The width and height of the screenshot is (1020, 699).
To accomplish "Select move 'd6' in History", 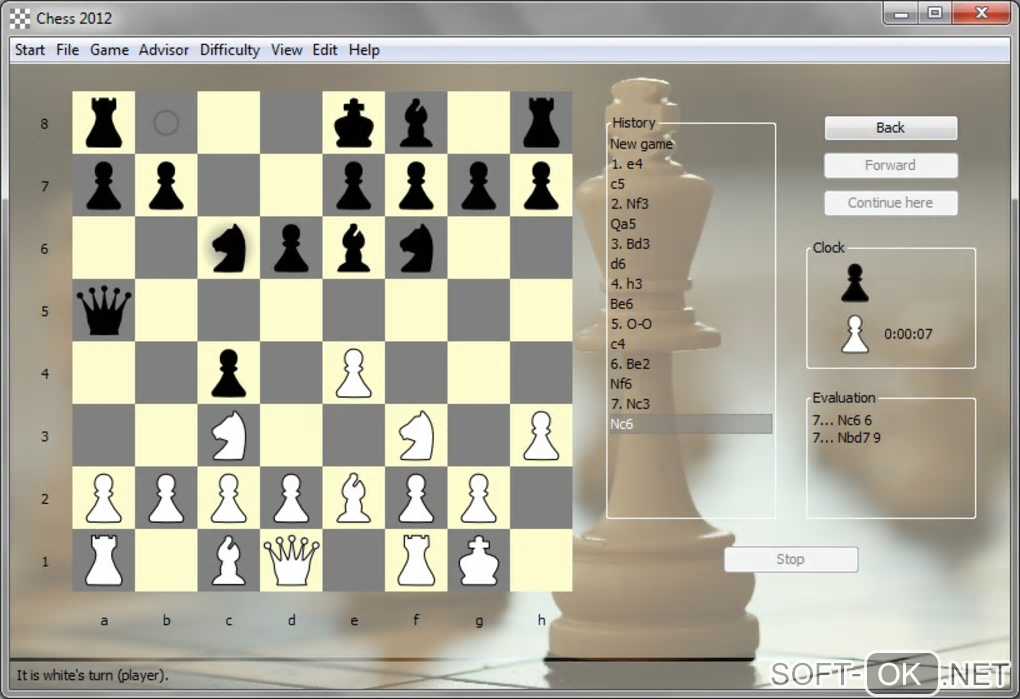I will pos(690,264).
